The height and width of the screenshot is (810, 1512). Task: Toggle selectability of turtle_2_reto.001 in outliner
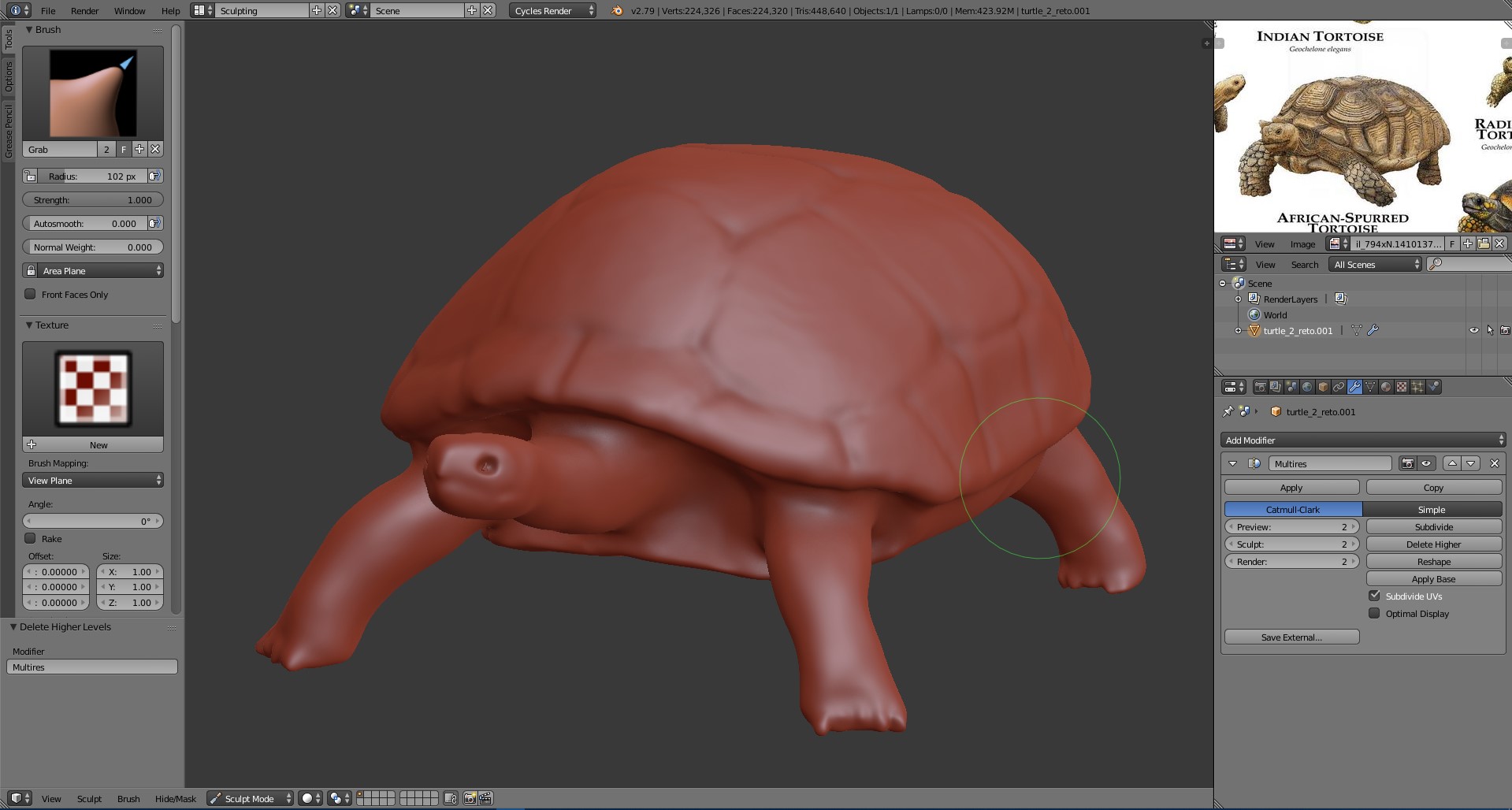(x=1489, y=330)
